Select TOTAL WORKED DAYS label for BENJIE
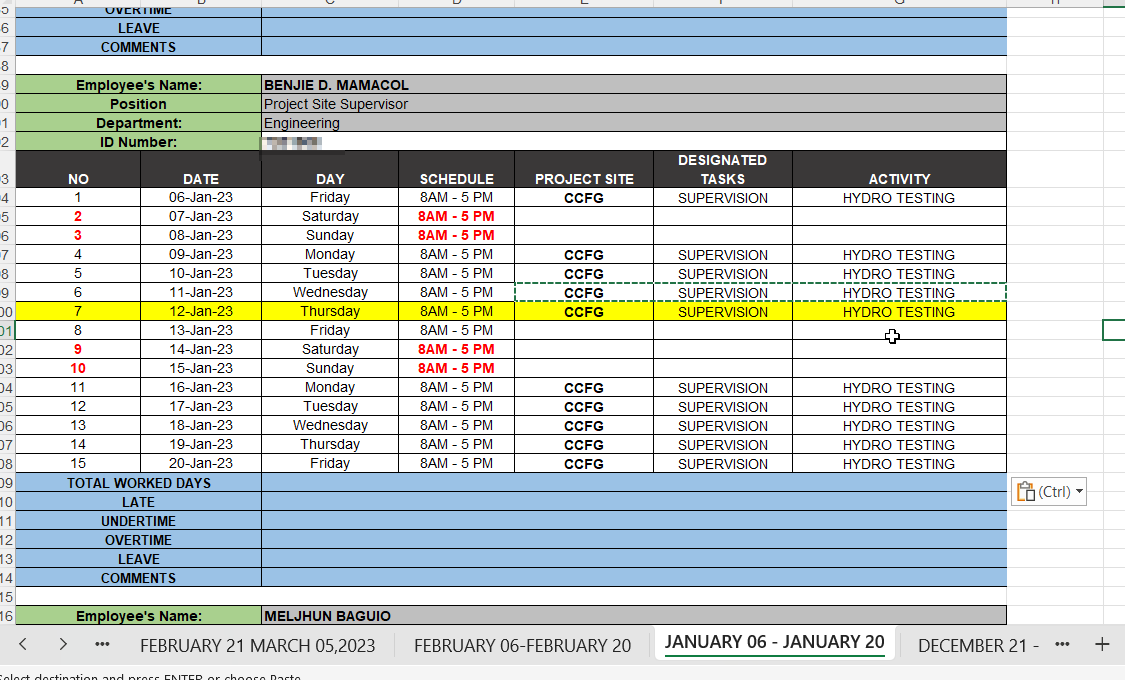This screenshot has height=680, width=1125. (x=138, y=483)
